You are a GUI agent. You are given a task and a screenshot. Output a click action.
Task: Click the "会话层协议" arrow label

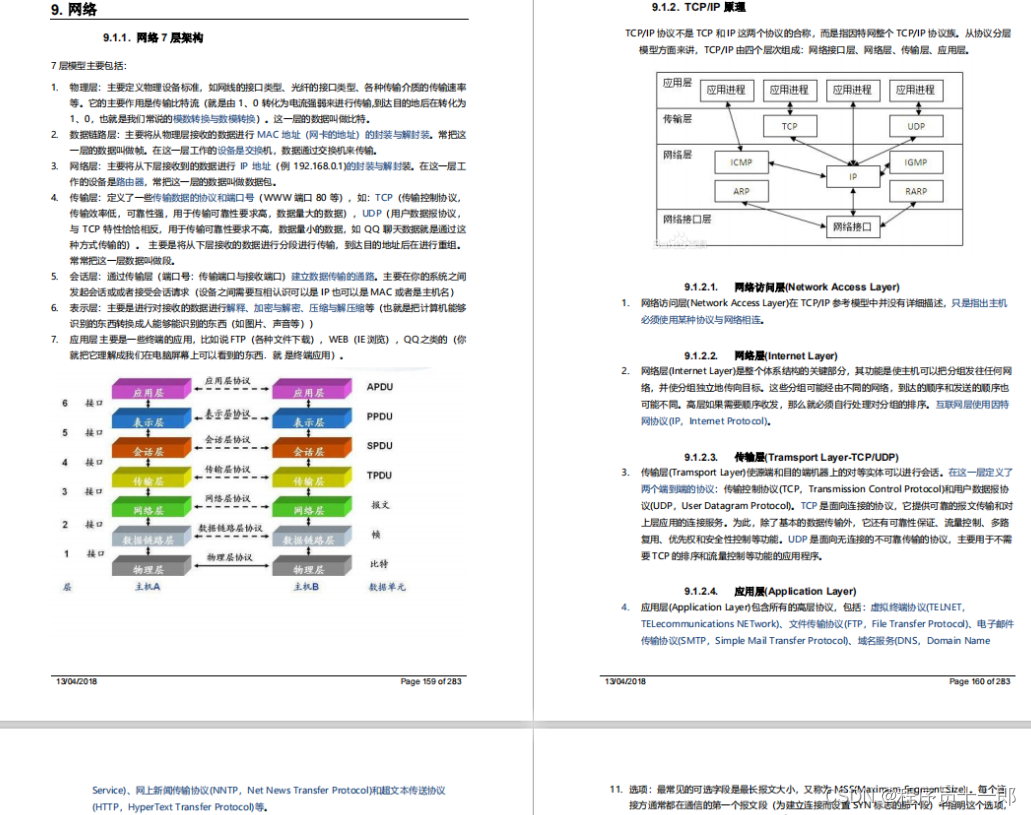pyautogui.click(x=228, y=439)
